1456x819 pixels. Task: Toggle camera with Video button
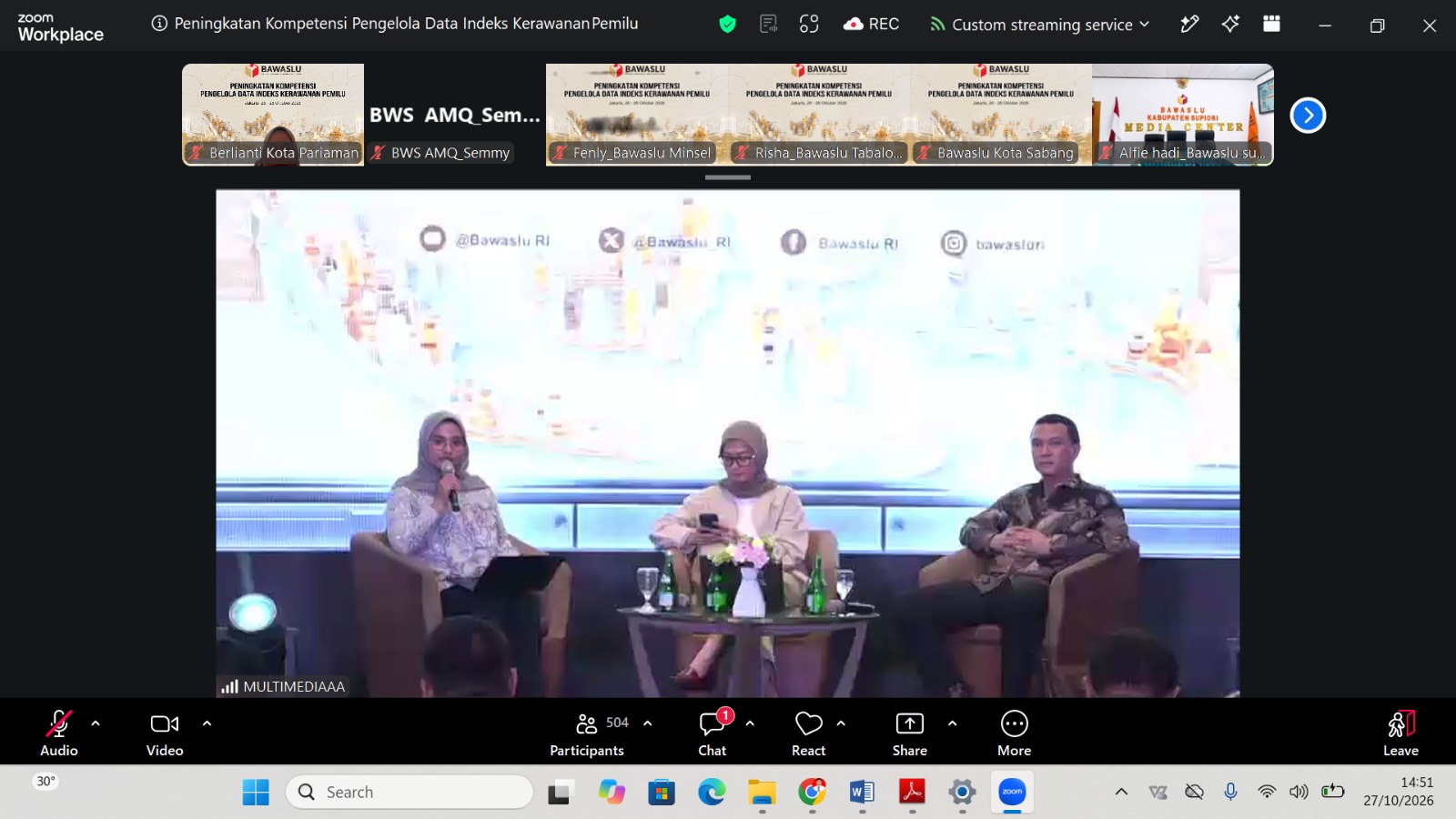click(x=165, y=733)
